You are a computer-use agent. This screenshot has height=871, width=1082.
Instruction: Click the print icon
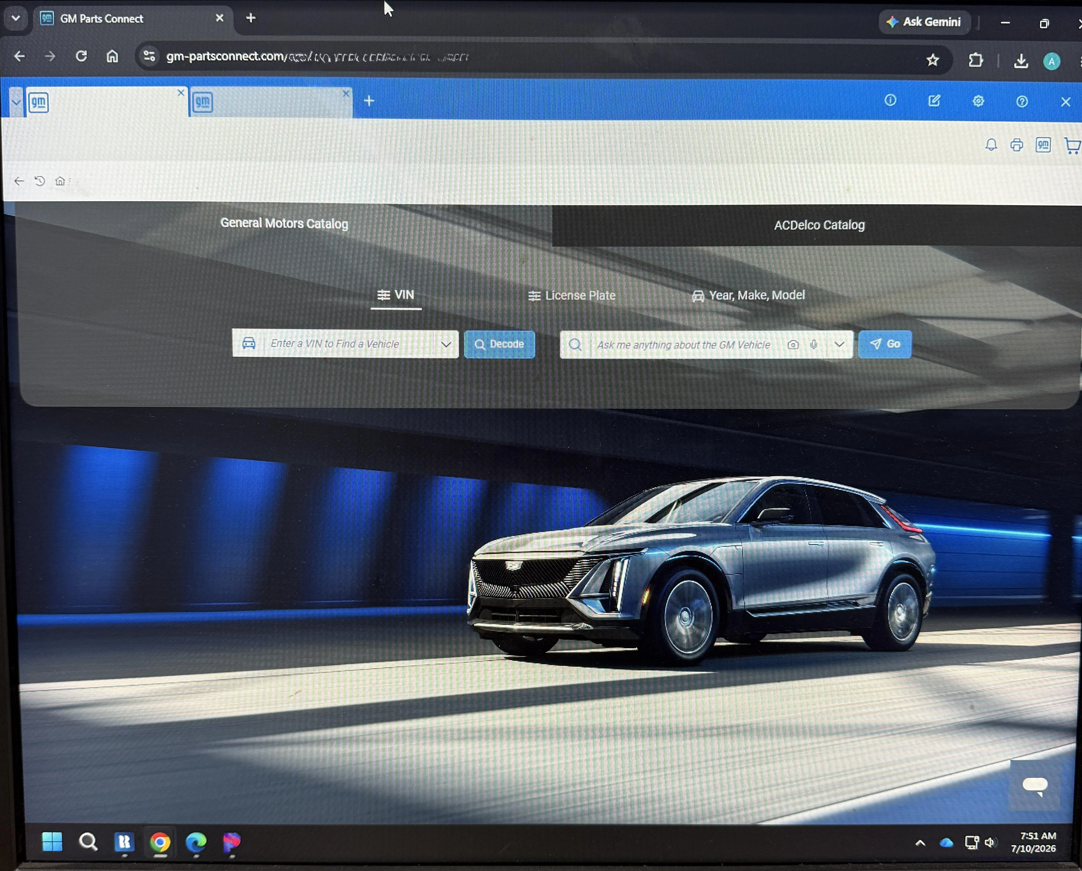pos(1016,145)
